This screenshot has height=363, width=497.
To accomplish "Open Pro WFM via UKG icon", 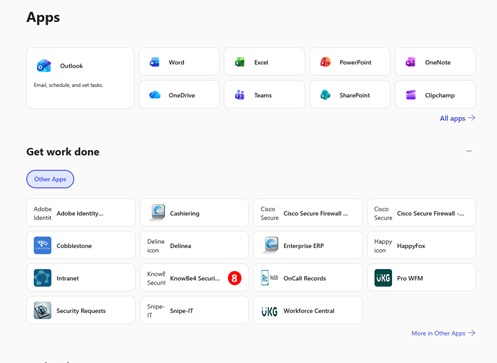I will point(383,278).
